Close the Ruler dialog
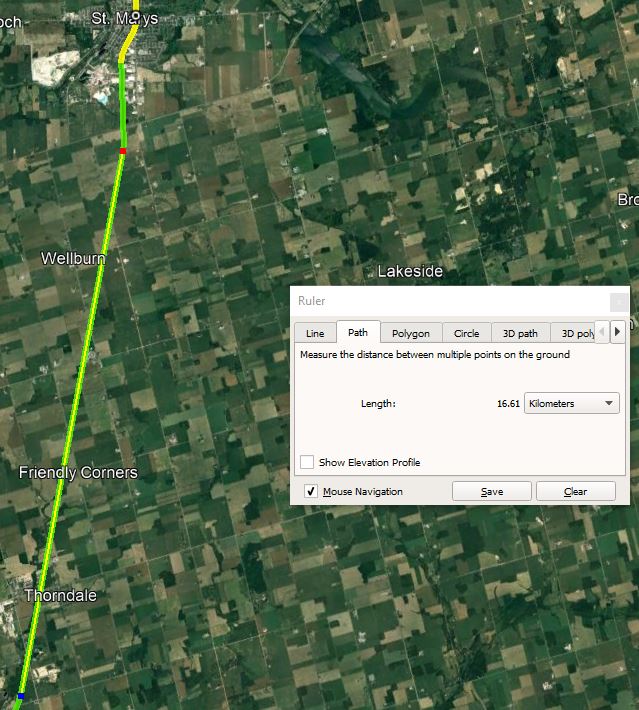The image size is (639, 710). click(619, 302)
